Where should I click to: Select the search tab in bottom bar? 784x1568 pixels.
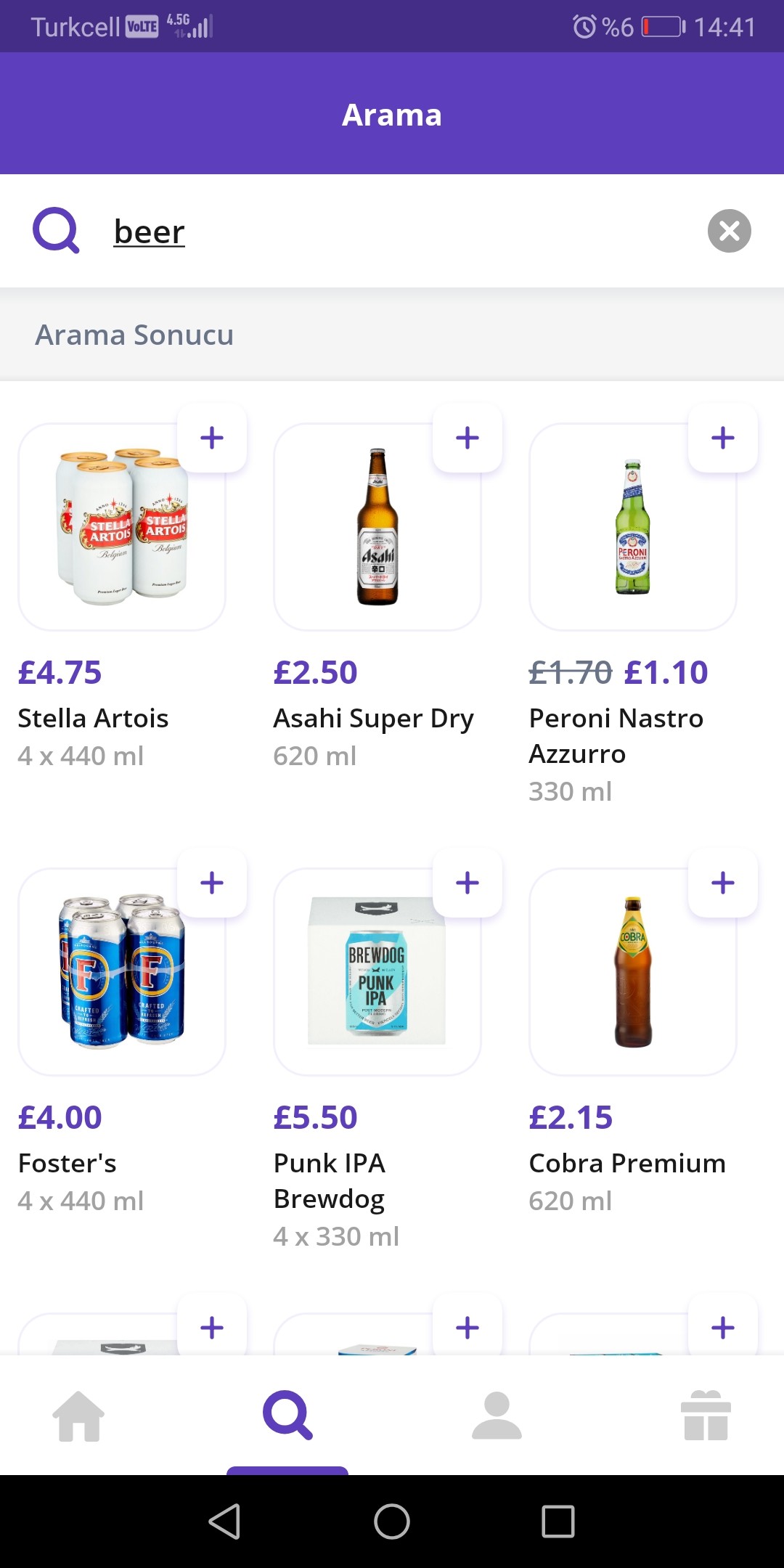(287, 1416)
